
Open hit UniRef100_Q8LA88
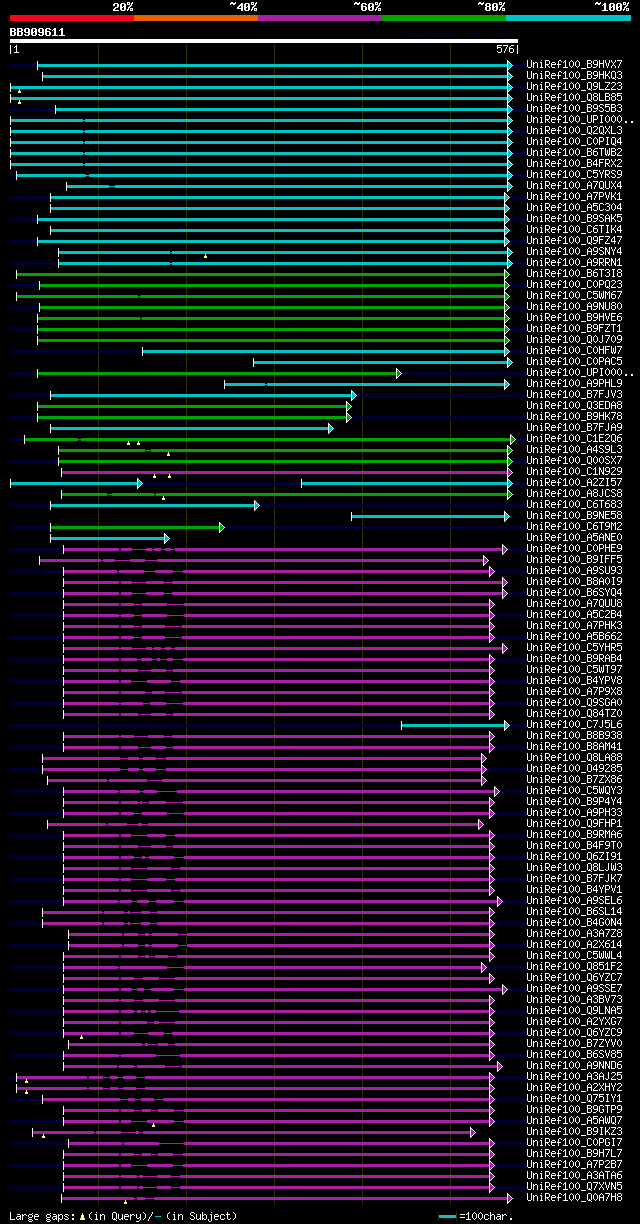[x=575, y=757]
